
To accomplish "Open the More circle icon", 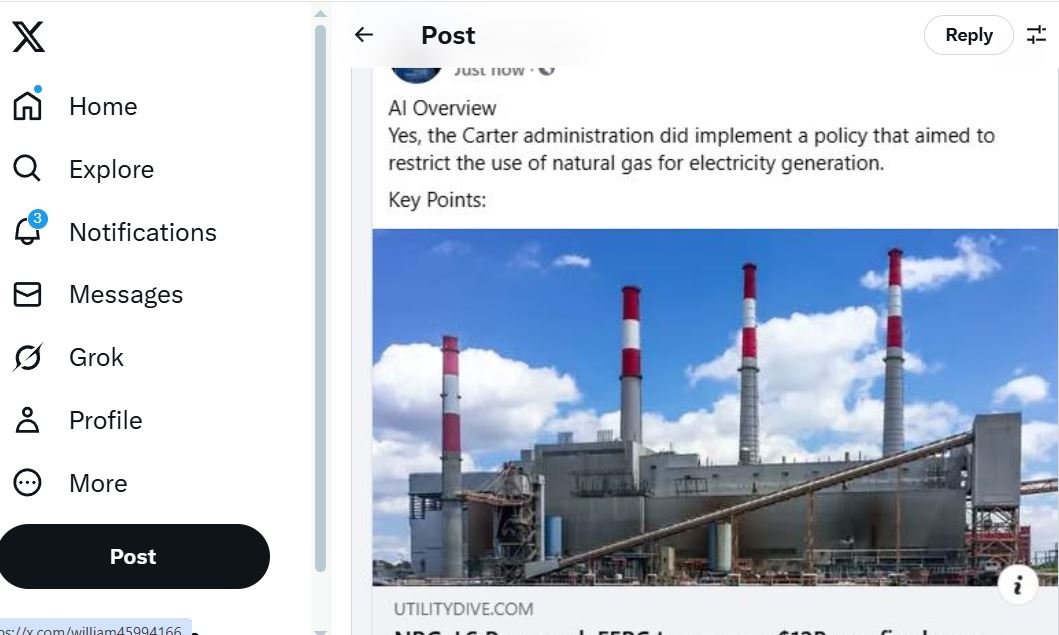I will click(28, 484).
